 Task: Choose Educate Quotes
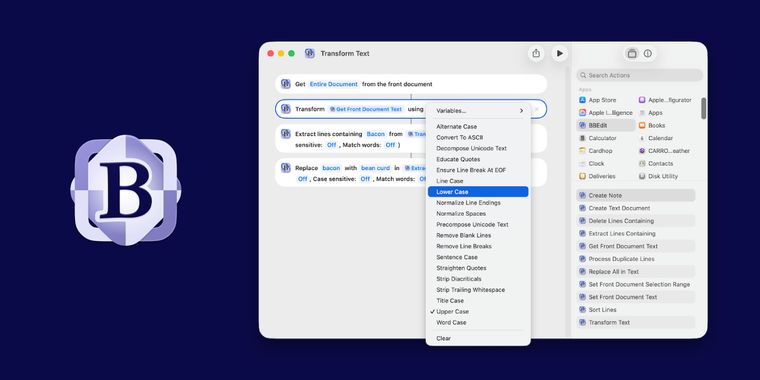coord(478,159)
